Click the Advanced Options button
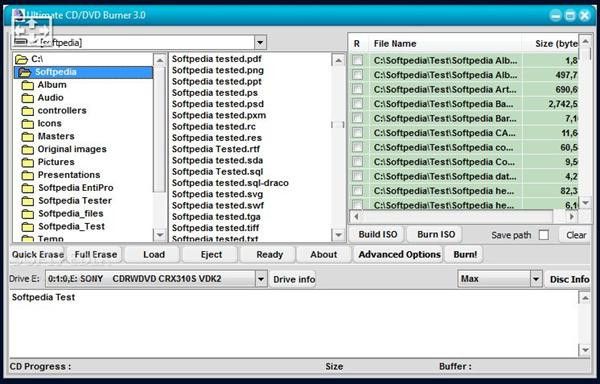 tap(399, 255)
